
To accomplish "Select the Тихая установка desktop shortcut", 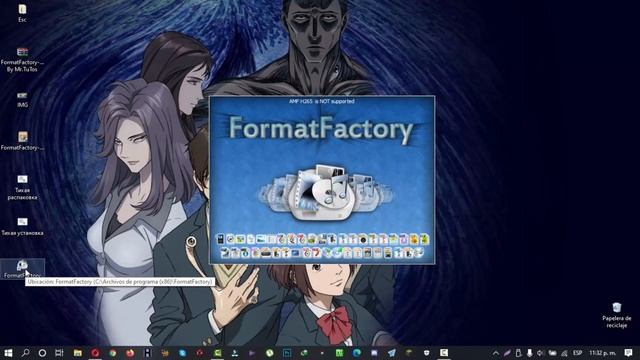I will [22, 227].
